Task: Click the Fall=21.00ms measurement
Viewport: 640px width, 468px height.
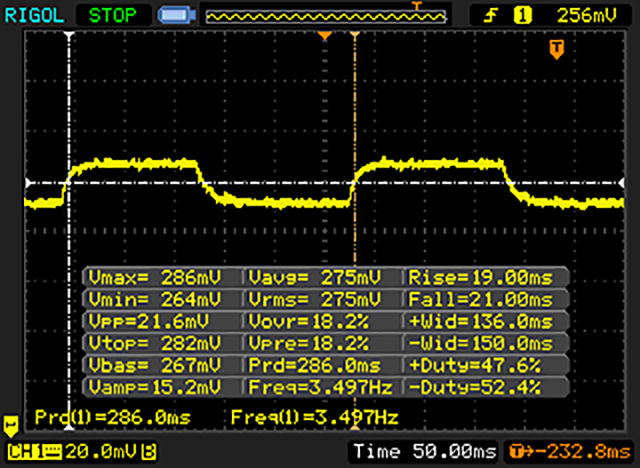Action: 480,300
